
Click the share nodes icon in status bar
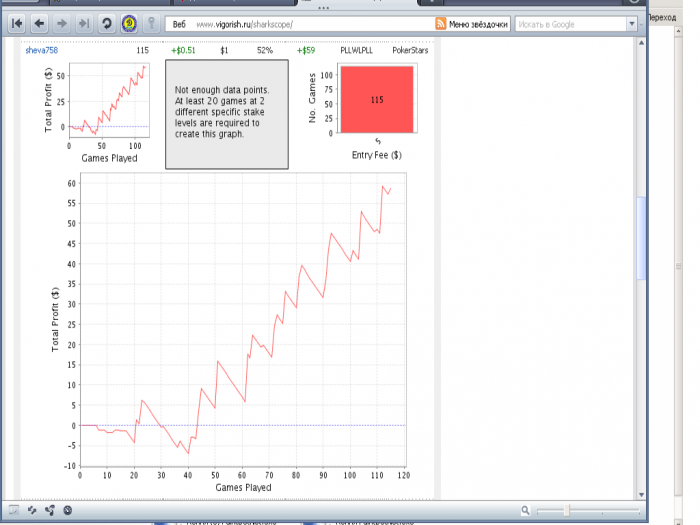point(50,510)
